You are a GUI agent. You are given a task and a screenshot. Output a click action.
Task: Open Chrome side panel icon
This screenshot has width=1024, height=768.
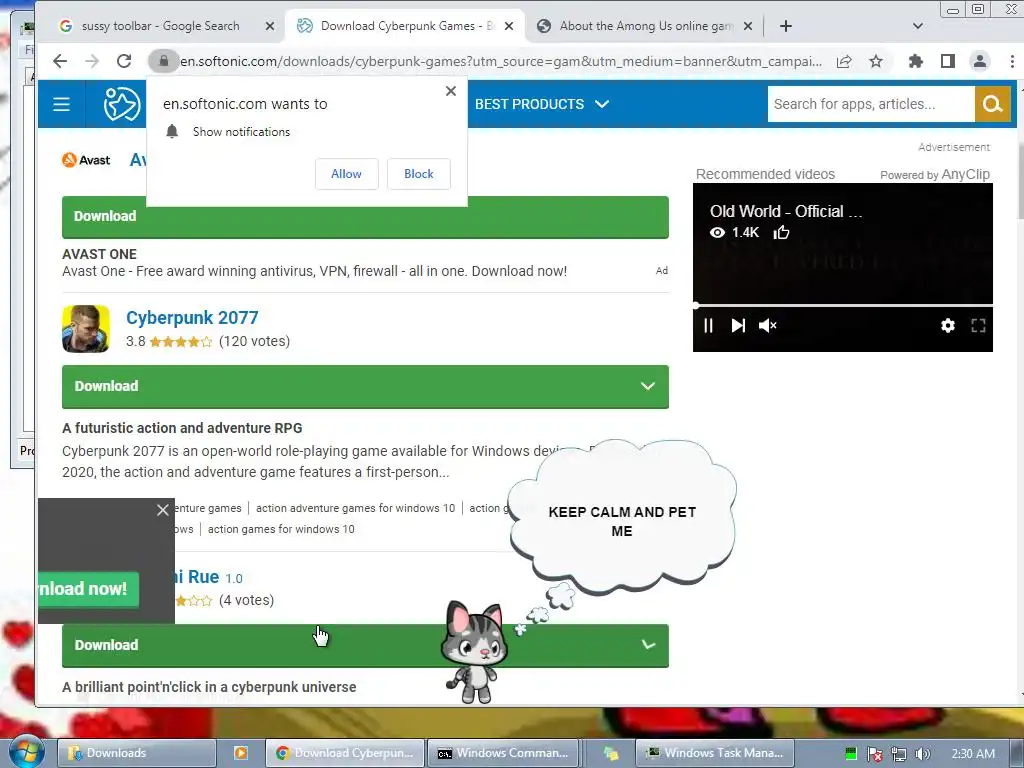[x=948, y=61]
